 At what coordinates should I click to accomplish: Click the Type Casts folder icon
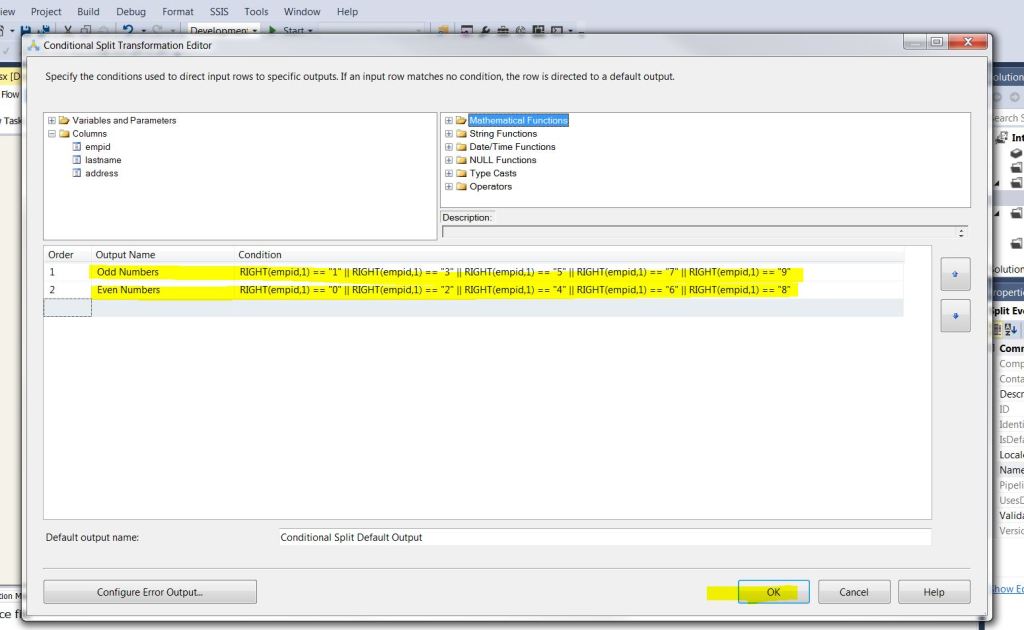tap(461, 173)
